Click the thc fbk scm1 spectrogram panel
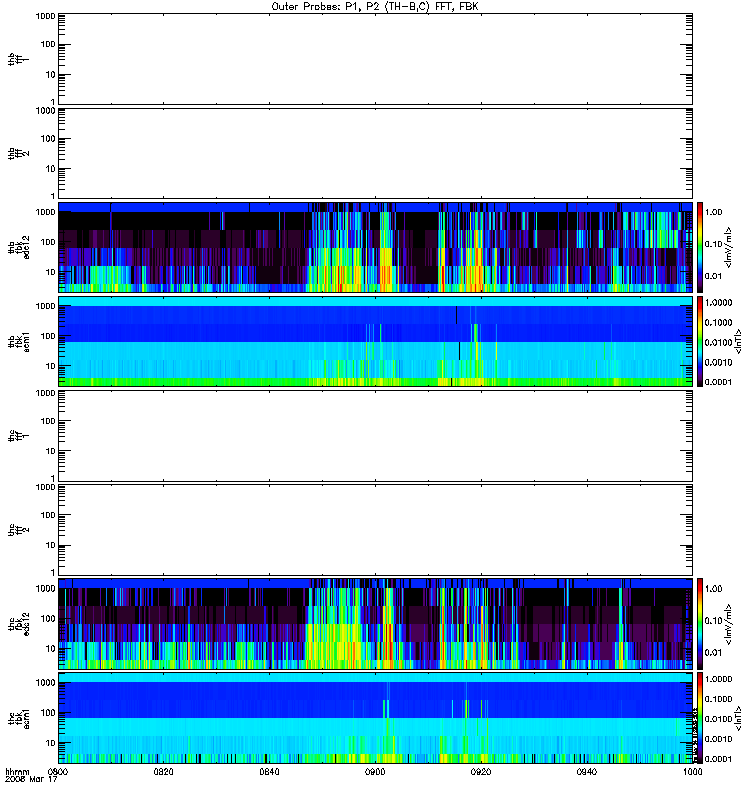This screenshot has height=800, width=750. coord(376,718)
